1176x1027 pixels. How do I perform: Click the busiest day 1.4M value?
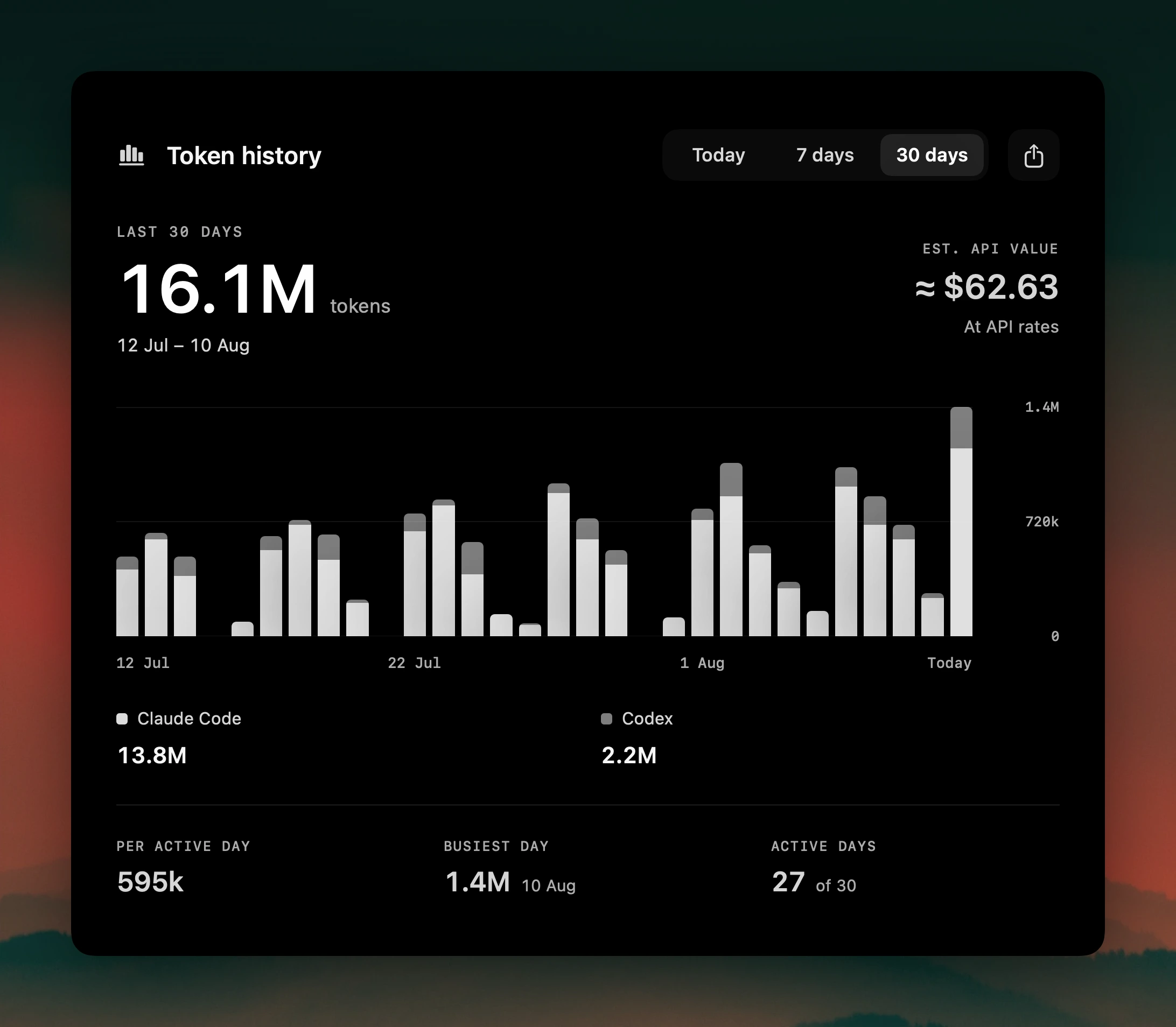478,882
